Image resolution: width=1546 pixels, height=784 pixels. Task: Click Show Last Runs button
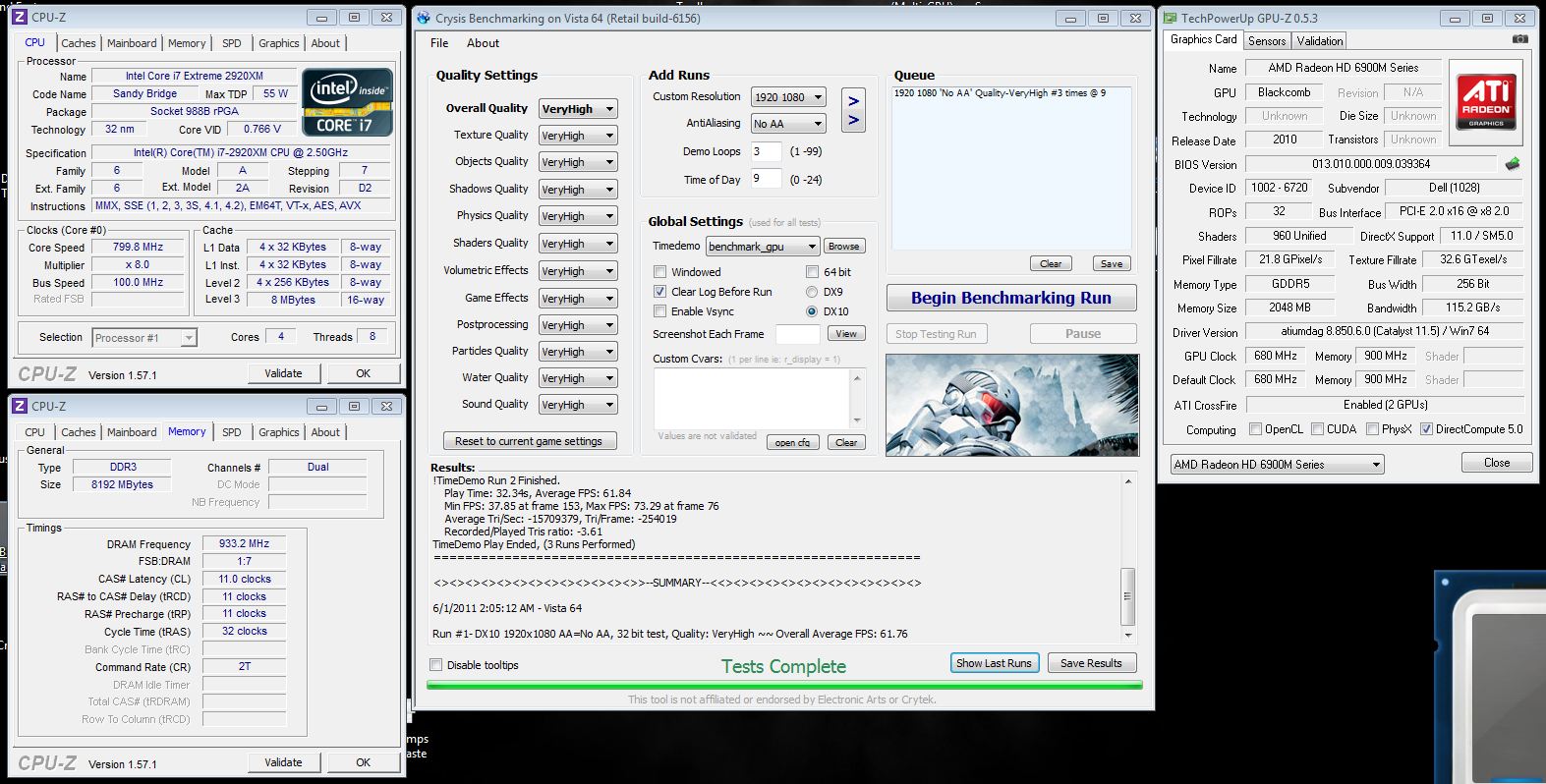[x=994, y=663]
